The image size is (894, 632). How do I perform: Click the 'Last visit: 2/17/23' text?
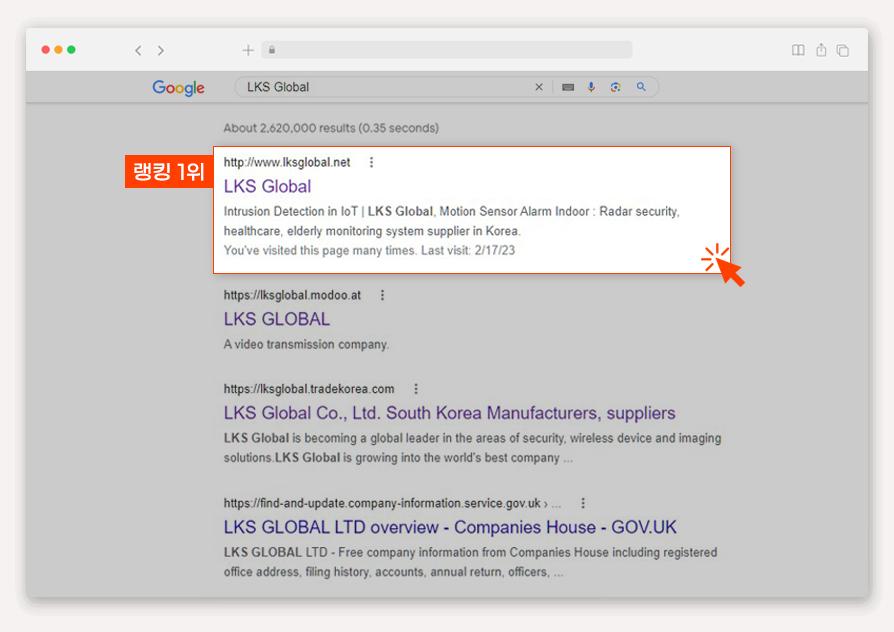(468, 250)
